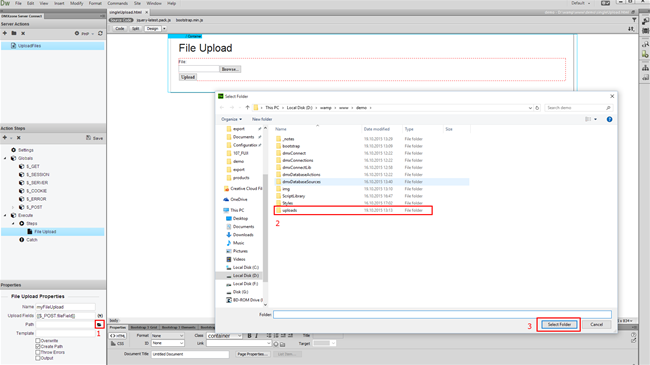
Task: Open the help icon in Select Folder dialog
Action: 609,119
